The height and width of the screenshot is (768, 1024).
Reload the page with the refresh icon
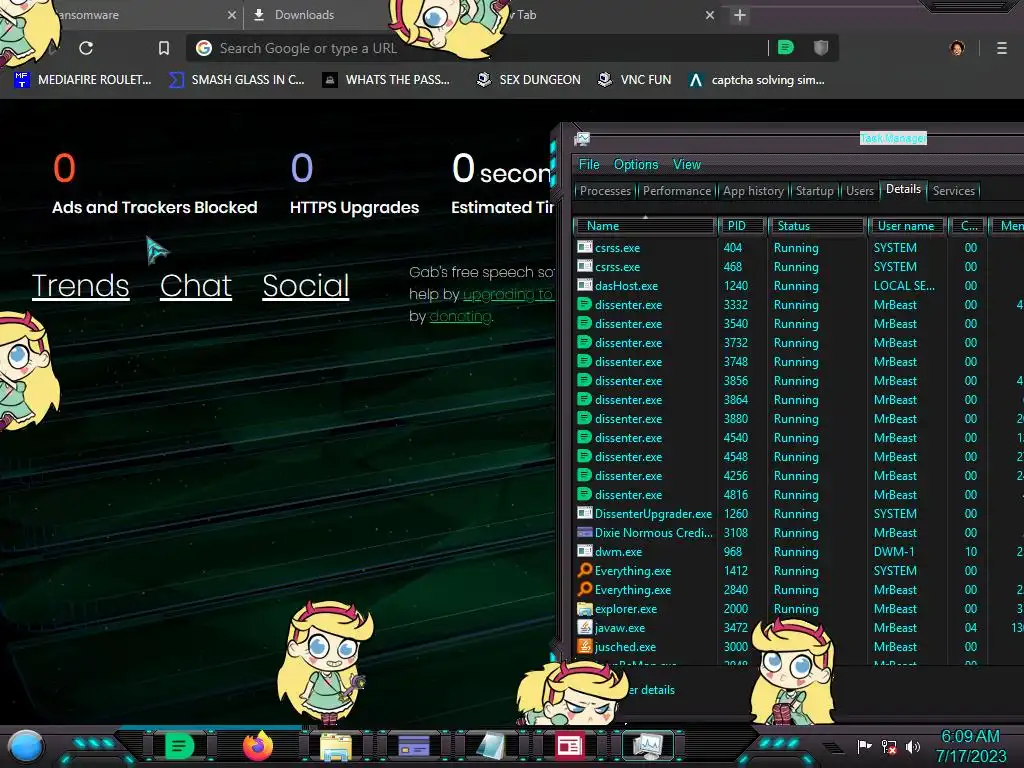click(x=86, y=48)
